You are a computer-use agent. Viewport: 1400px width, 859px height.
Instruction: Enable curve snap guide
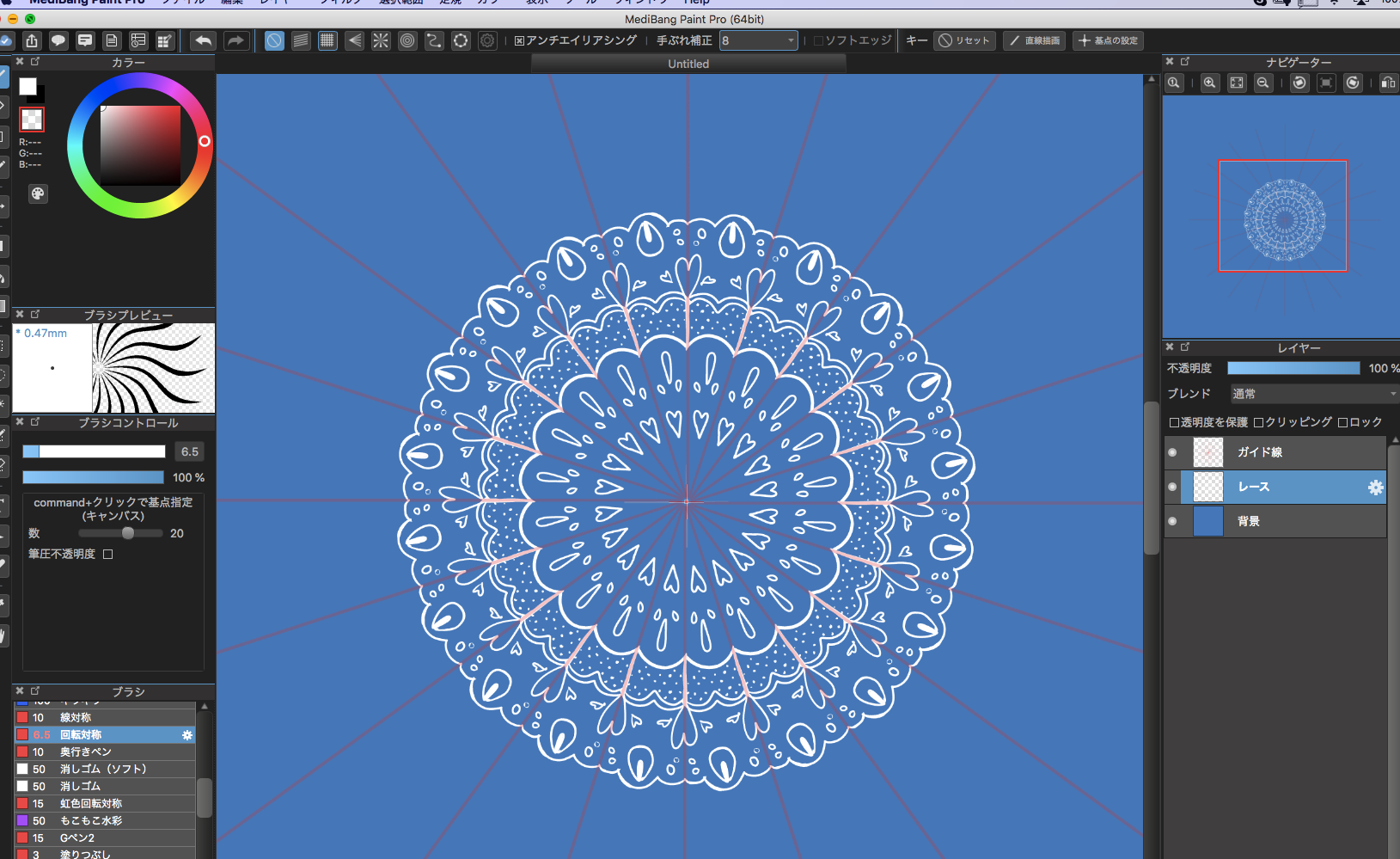click(x=434, y=40)
